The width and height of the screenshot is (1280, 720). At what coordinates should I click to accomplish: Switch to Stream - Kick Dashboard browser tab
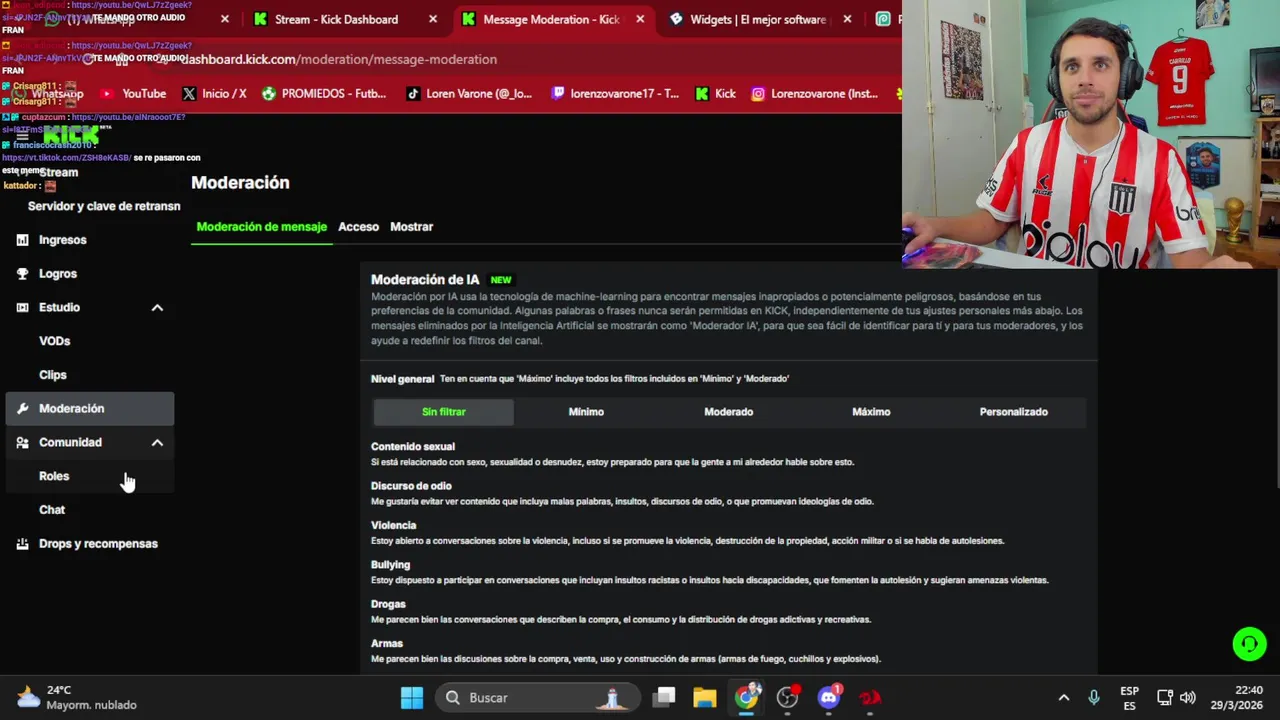click(x=345, y=19)
